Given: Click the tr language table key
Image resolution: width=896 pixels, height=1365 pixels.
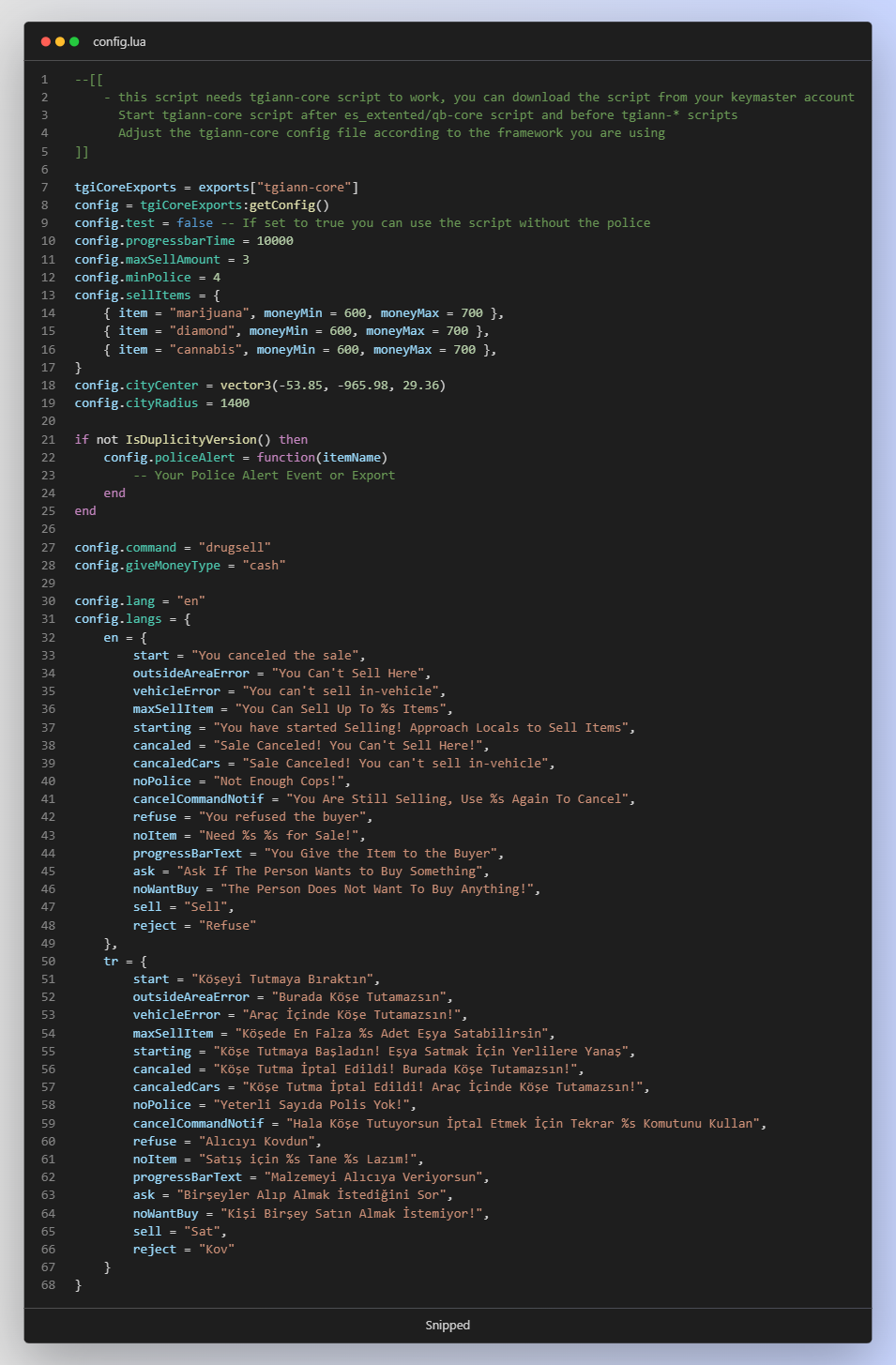Looking at the screenshot, I should coord(111,961).
